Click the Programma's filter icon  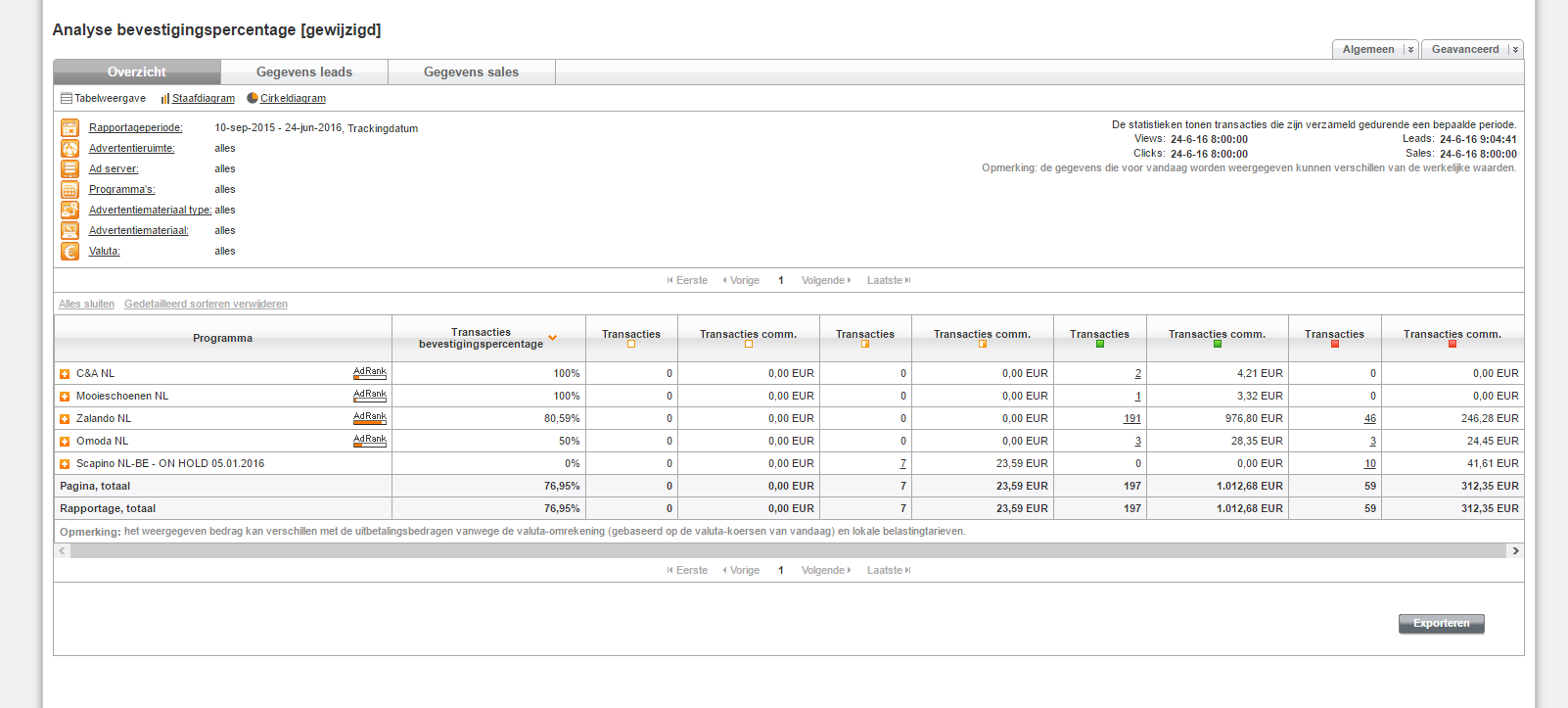click(69, 190)
